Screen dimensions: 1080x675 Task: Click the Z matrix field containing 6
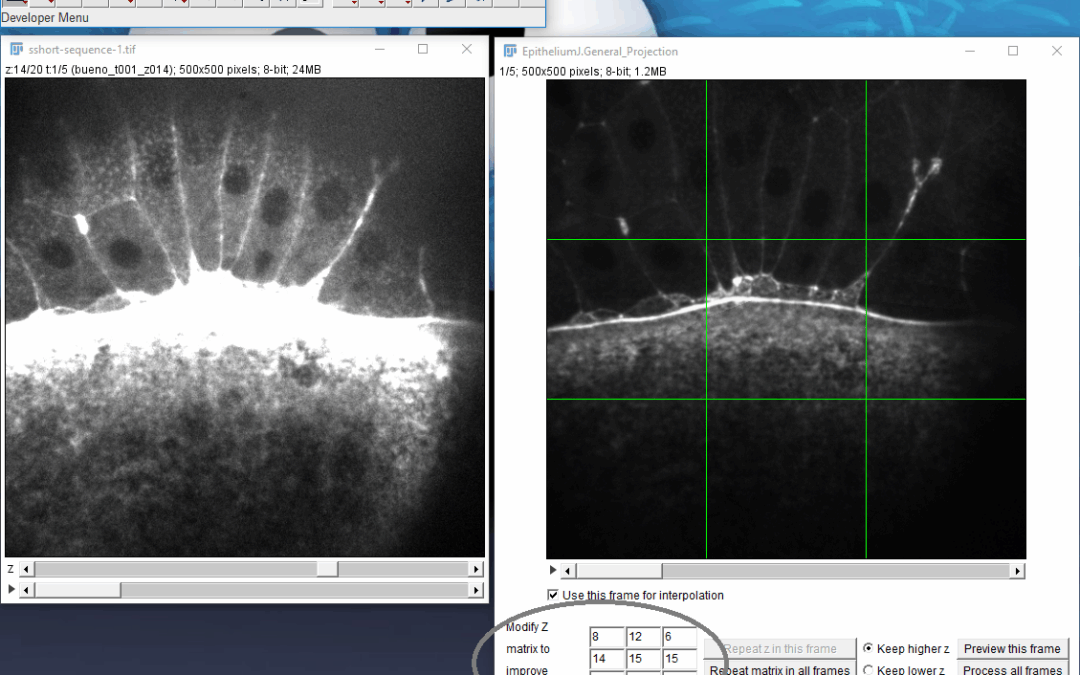tap(680, 636)
